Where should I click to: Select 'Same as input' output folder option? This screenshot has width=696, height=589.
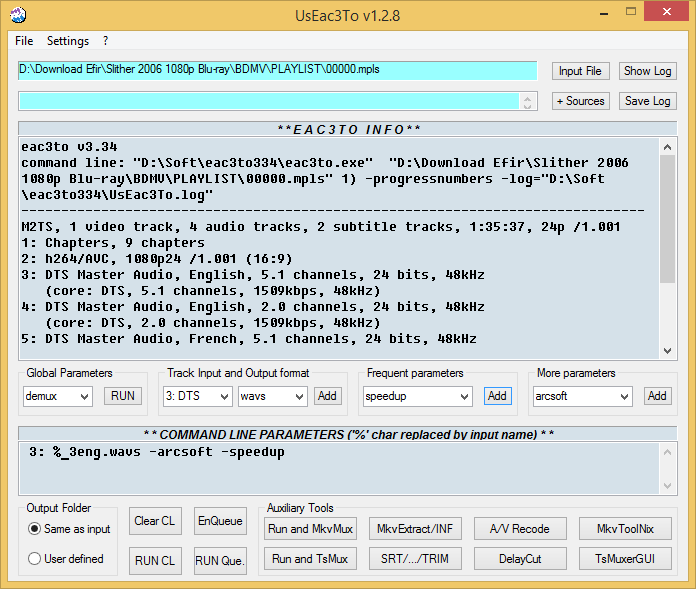[69, 529]
